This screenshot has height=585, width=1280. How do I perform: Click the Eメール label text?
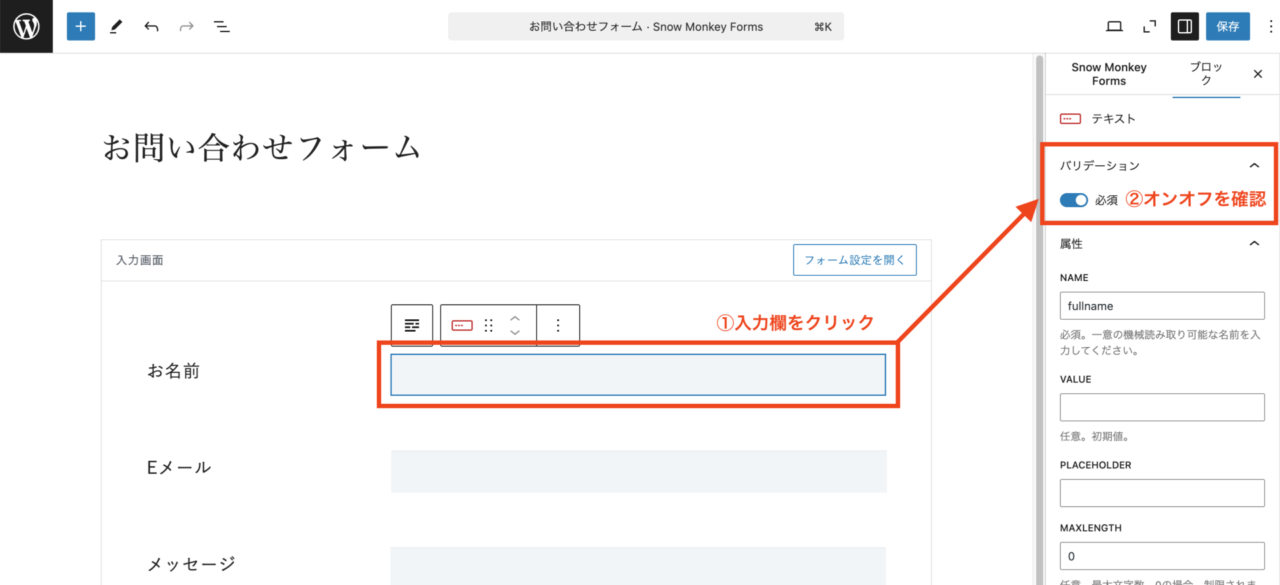pos(179,467)
